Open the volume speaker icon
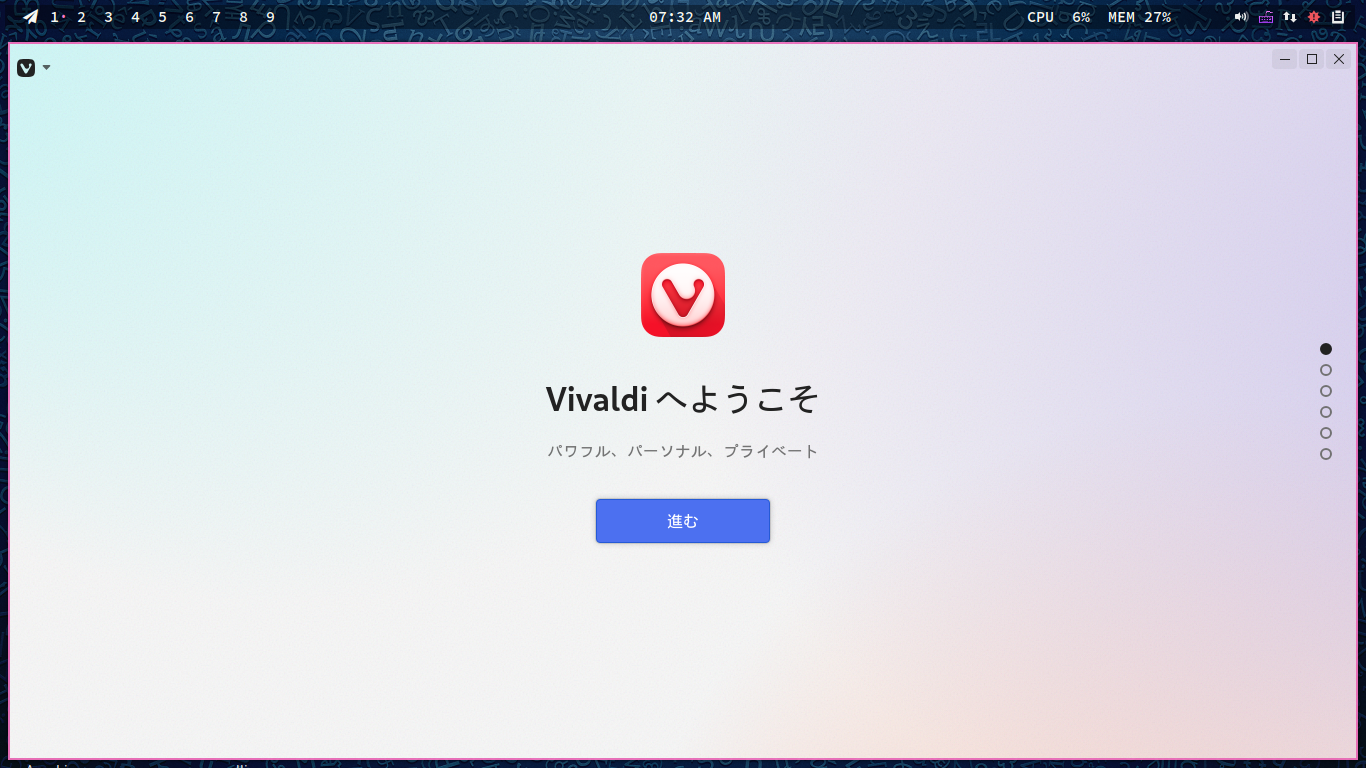The width and height of the screenshot is (1366, 768). point(1242,17)
